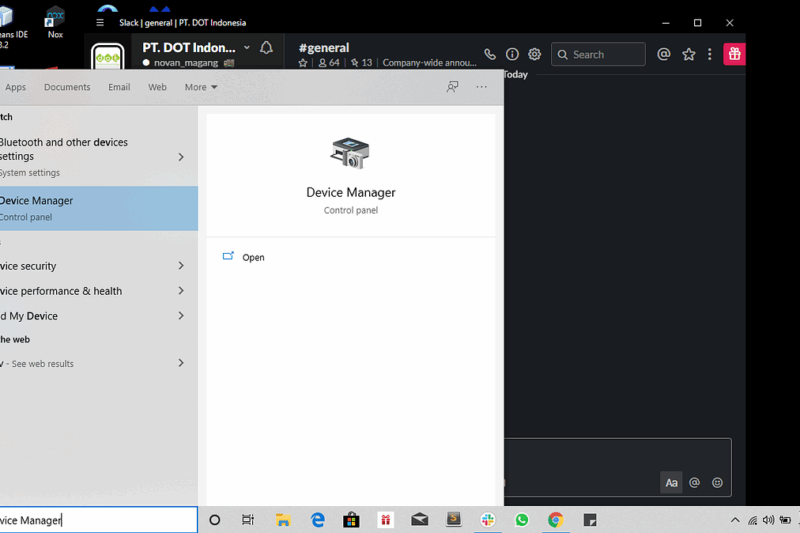Open volume control tray icon
The width and height of the screenshot is (800, 533).
(x=768, y=520)
